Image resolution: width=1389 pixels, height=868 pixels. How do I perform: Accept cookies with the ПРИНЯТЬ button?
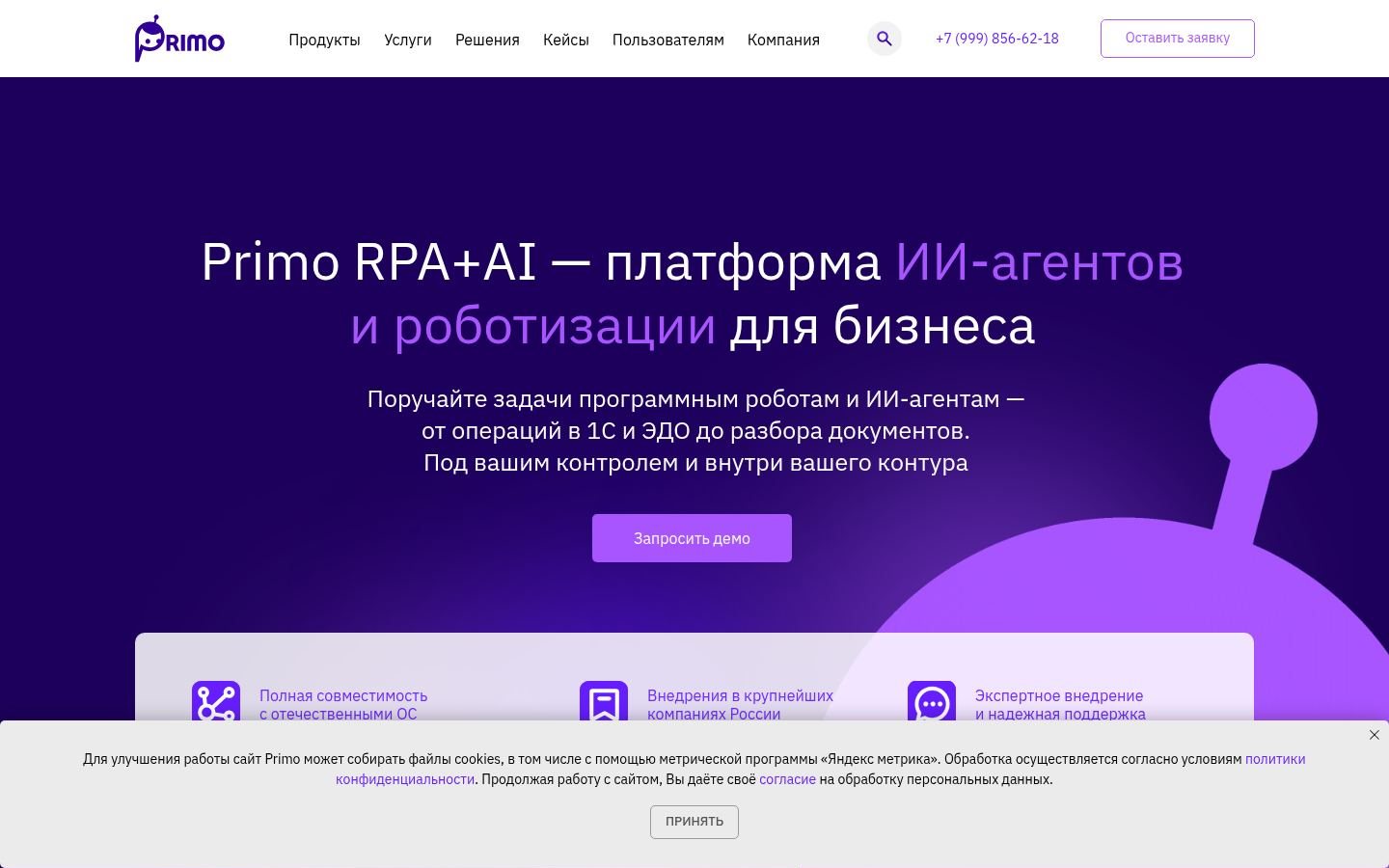click(694, 822)
